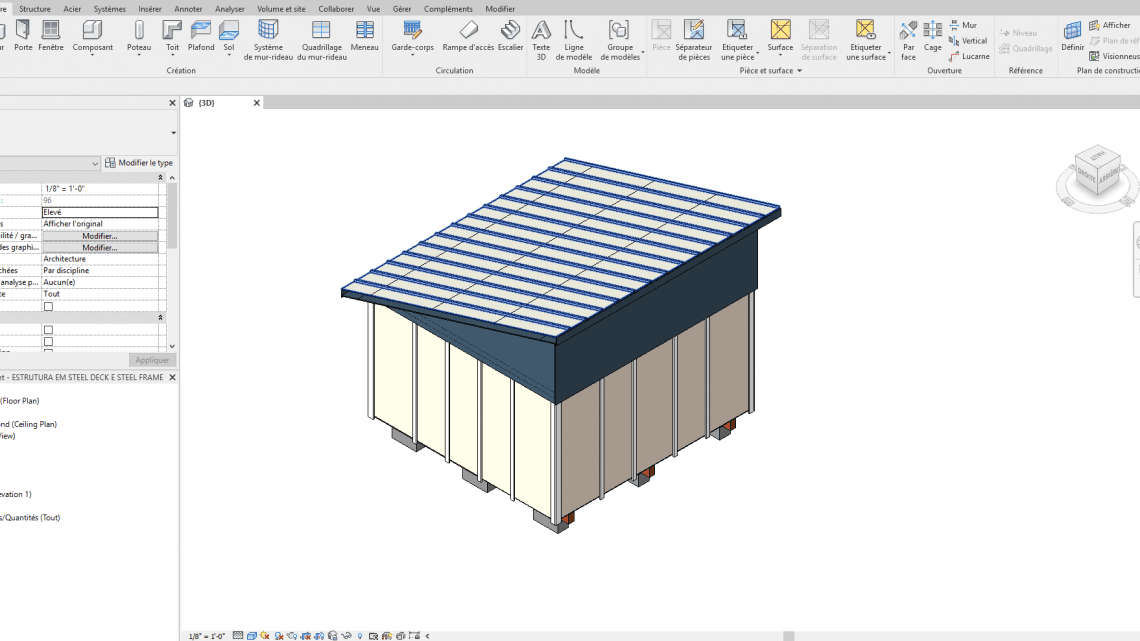Click the Lucarne dormer button
The image size is (1140, 641).
969,56
